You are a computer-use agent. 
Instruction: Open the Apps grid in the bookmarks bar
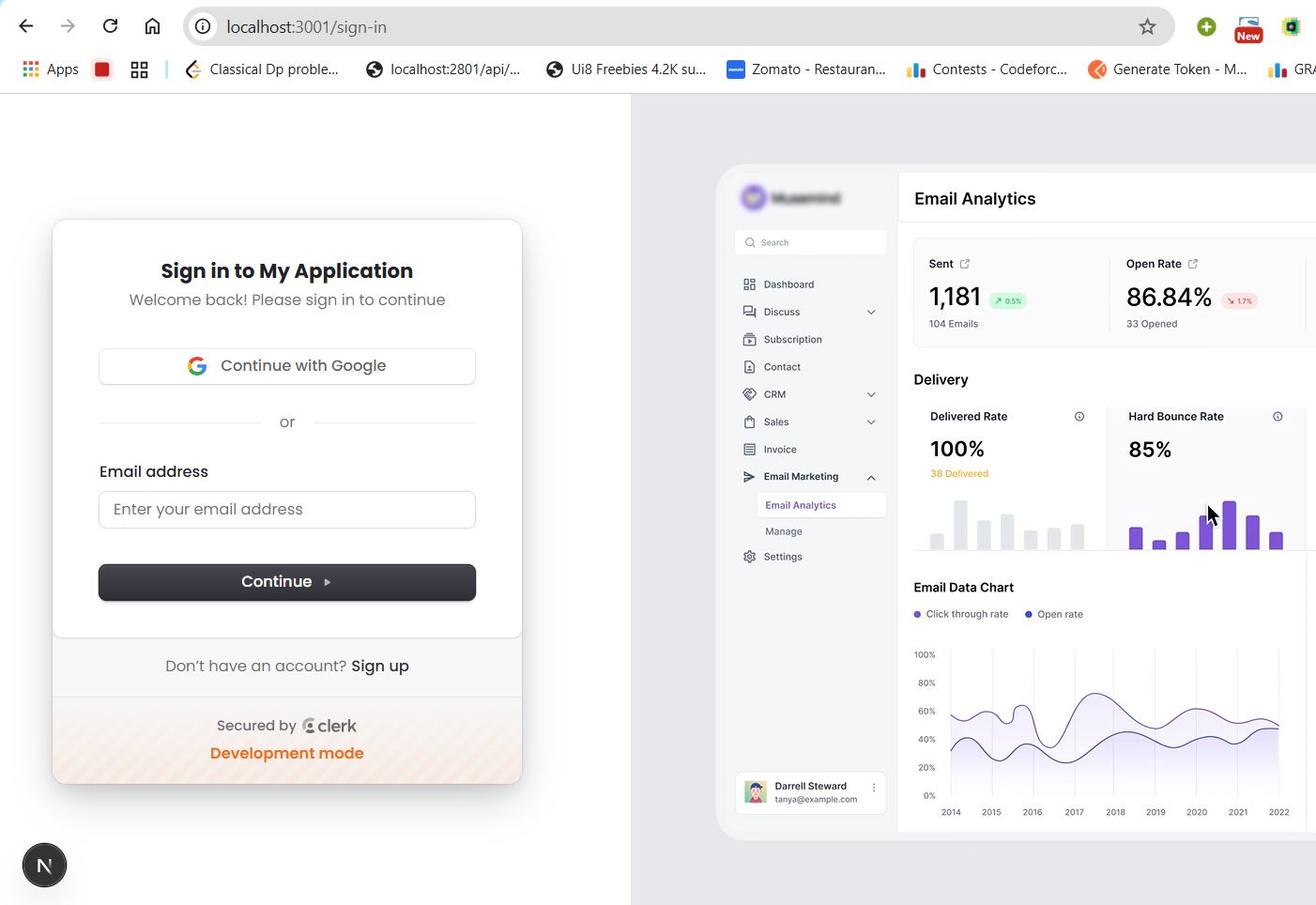coord(51,69)
